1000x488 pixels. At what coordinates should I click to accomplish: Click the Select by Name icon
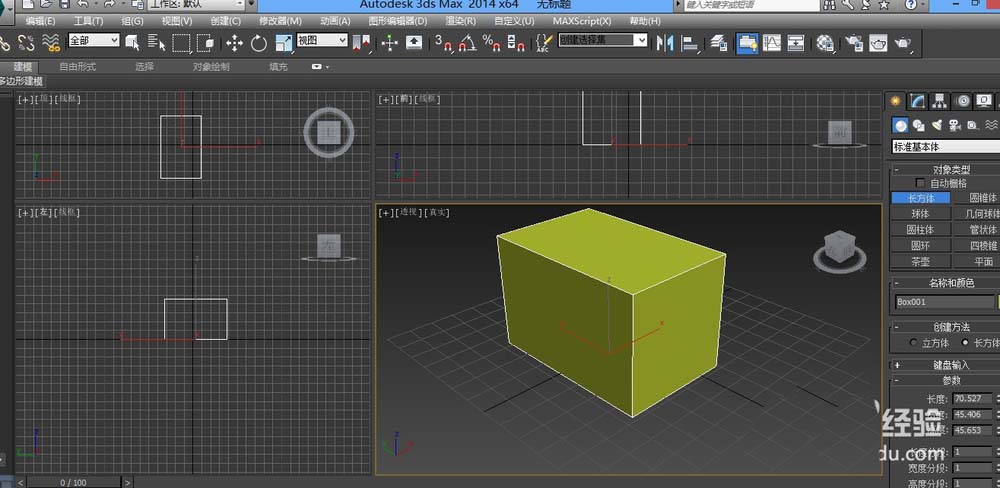click(157, 42)
